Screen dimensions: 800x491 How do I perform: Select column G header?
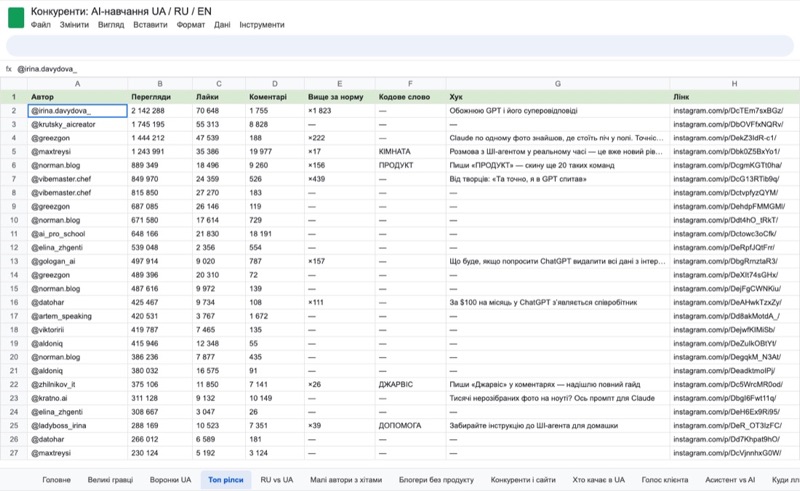pos(558,84)
